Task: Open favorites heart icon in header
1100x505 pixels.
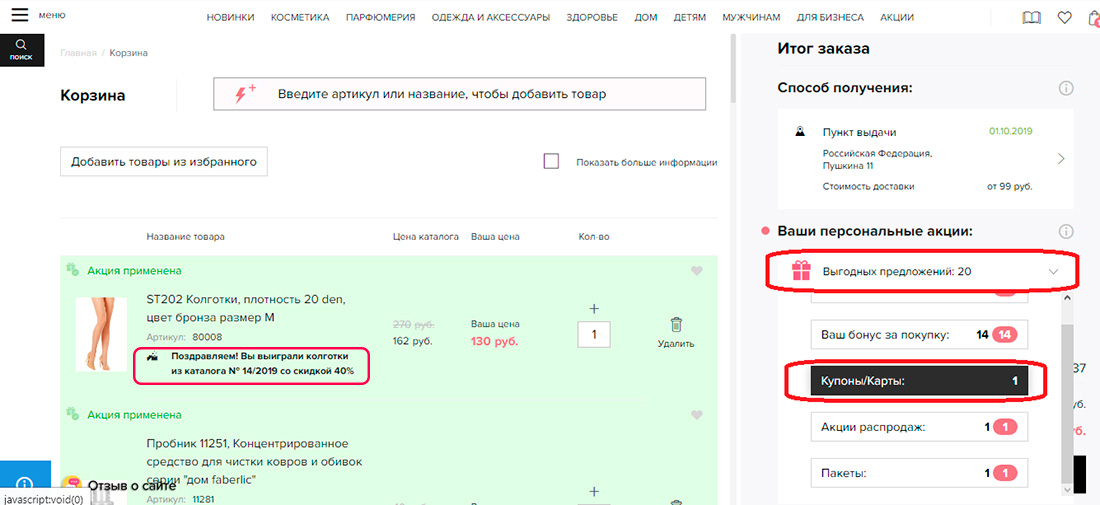Action: (1065, 18)
